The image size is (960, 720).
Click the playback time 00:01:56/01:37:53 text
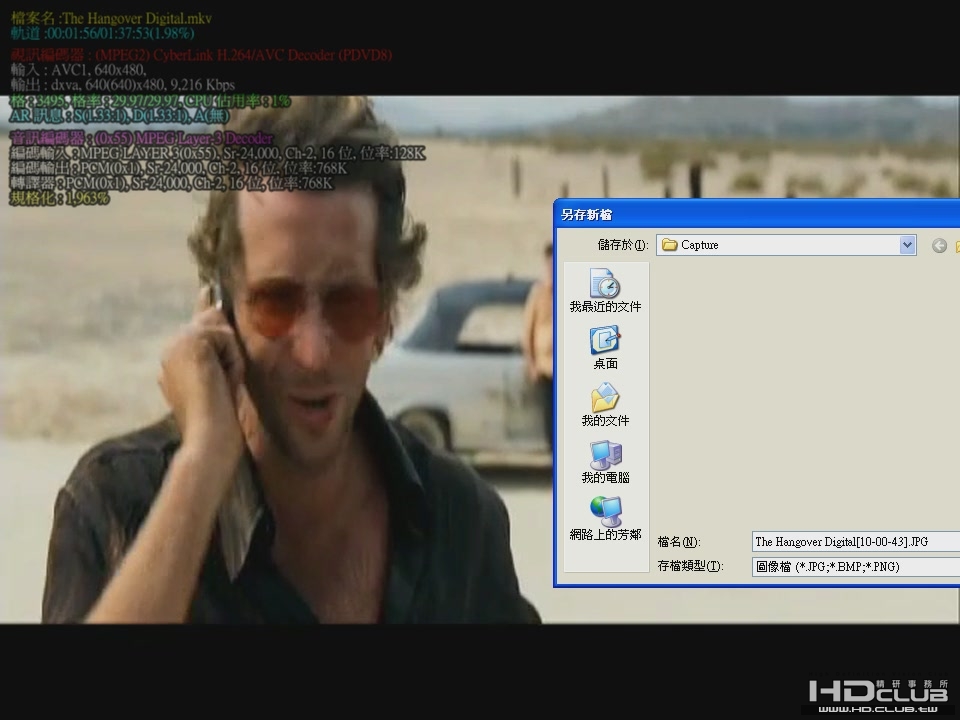(x=103, y=33)
